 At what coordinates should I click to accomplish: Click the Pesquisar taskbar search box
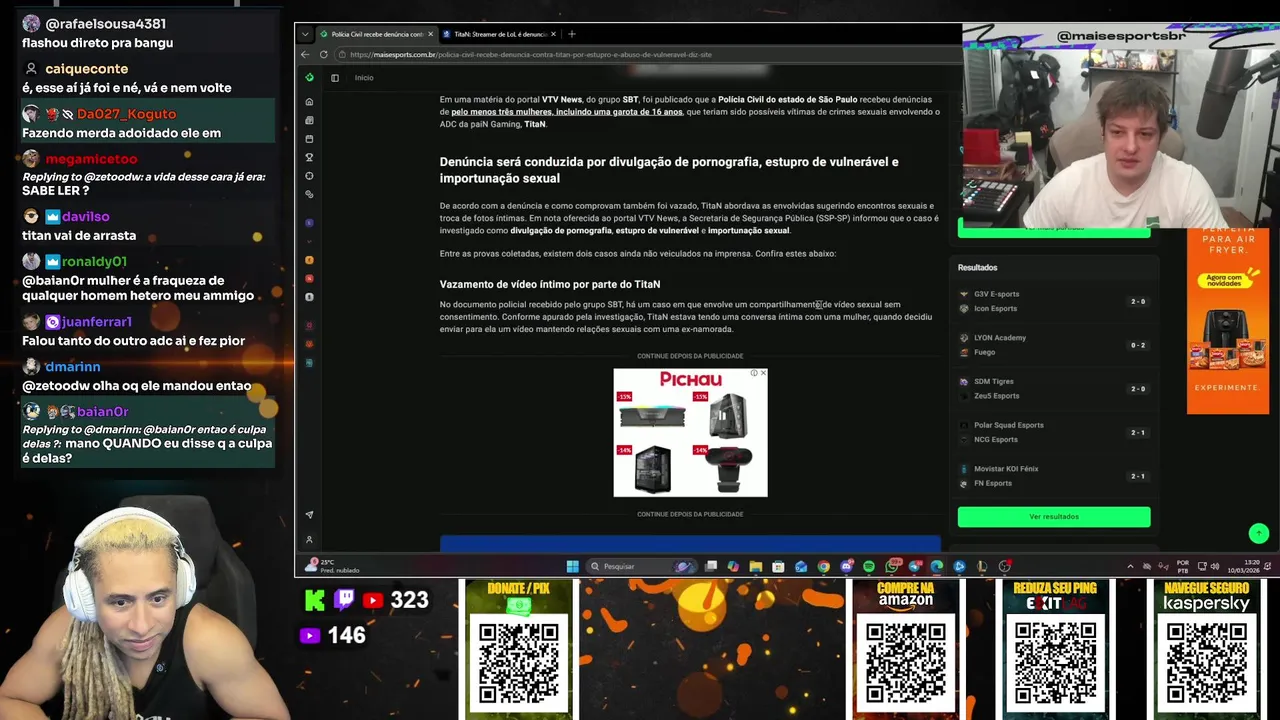tap(640, 566)
